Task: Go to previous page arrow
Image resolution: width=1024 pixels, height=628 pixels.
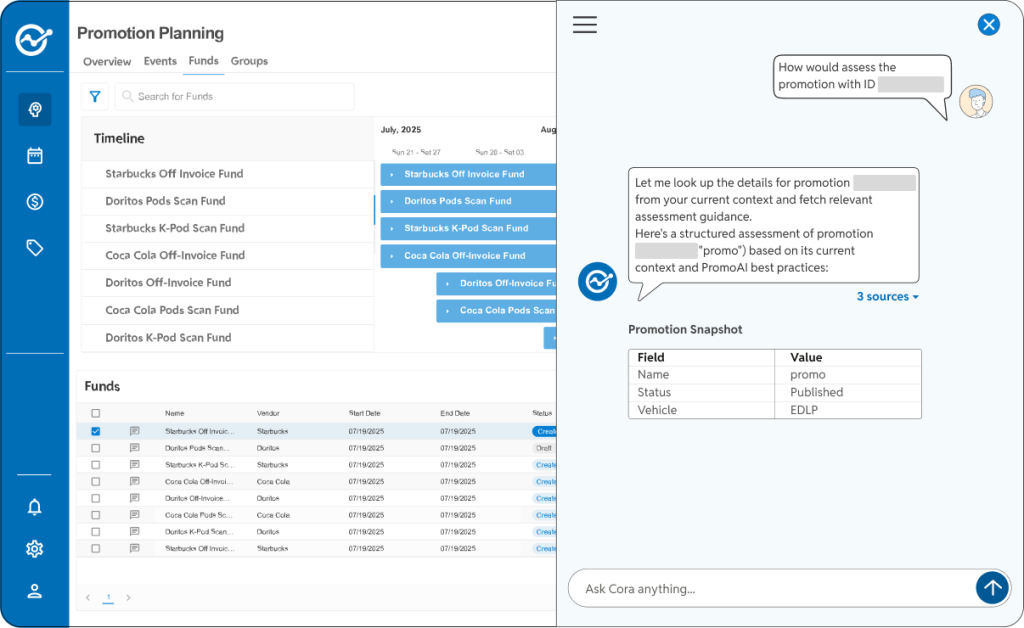Action: (88, 597)
